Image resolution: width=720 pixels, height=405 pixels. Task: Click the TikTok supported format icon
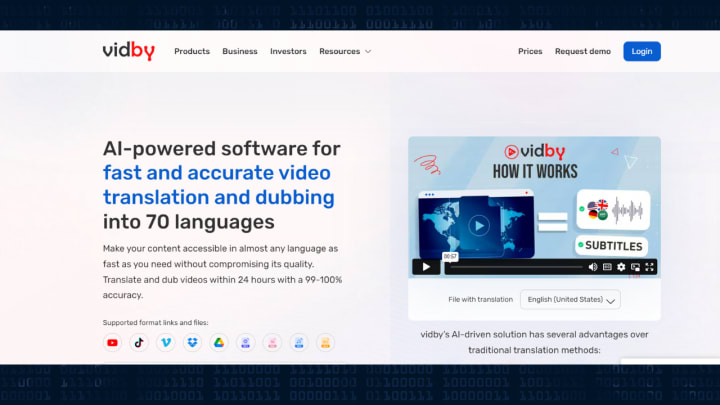tap(139, 343)
